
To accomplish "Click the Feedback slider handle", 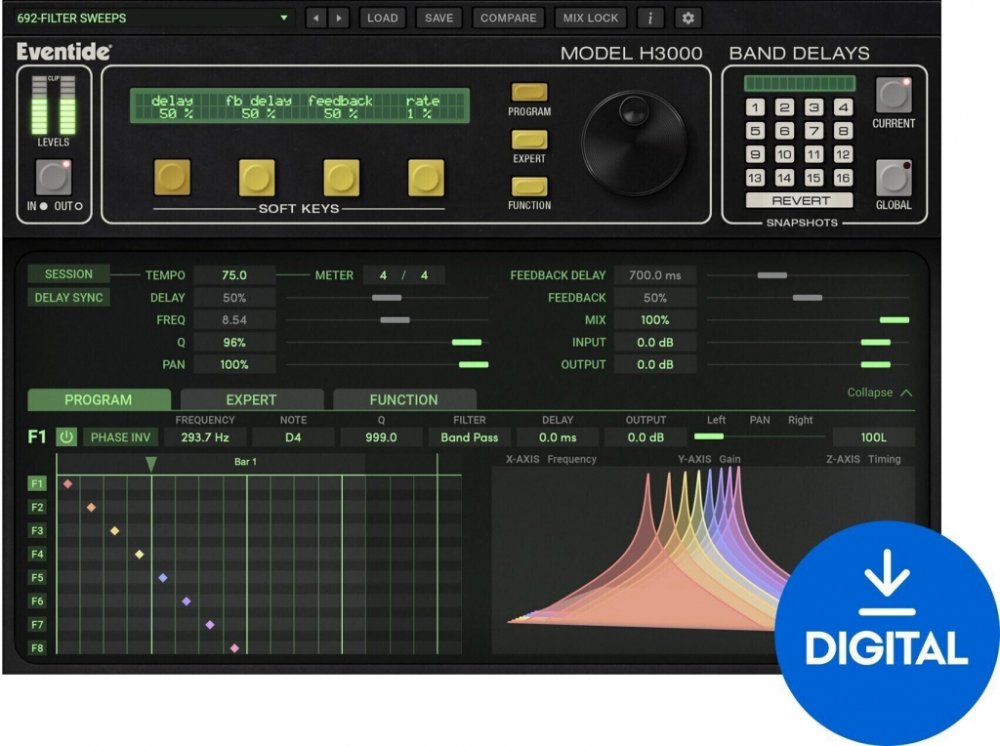I will [807, 298].
